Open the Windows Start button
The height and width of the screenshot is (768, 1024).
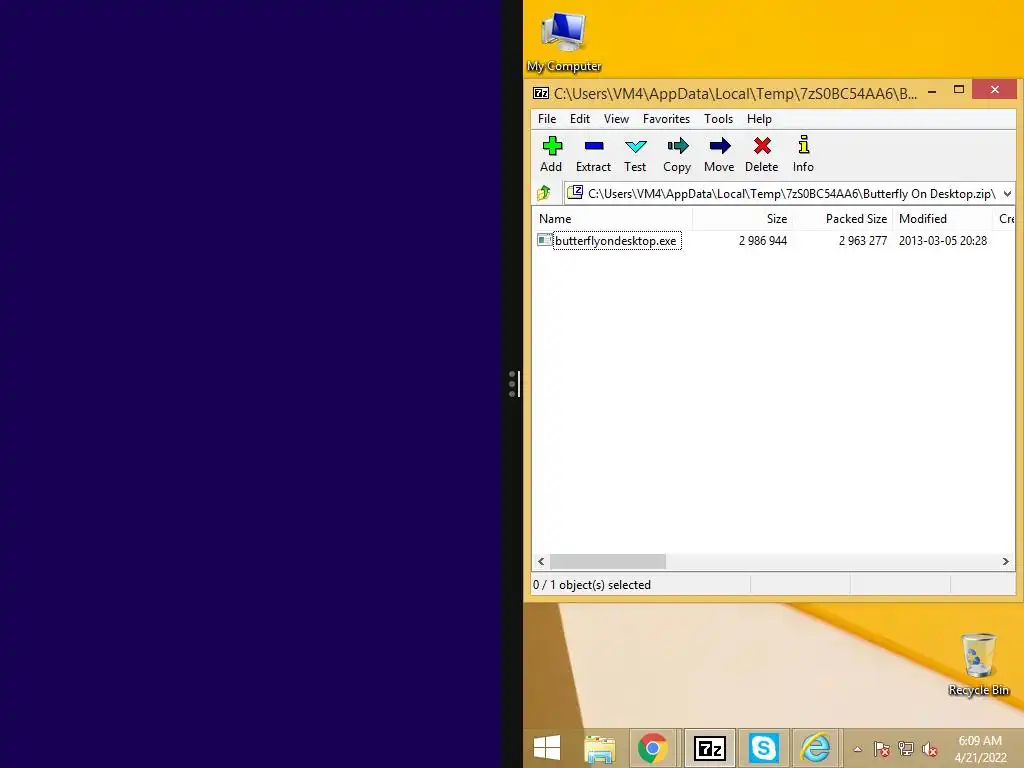[547, 748]
